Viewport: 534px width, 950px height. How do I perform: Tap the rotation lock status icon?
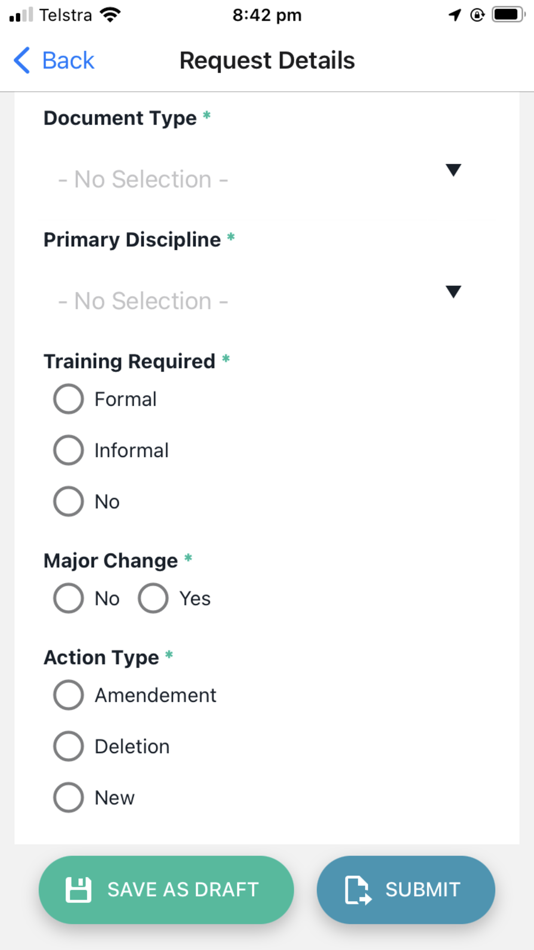(x=478, y=15)
